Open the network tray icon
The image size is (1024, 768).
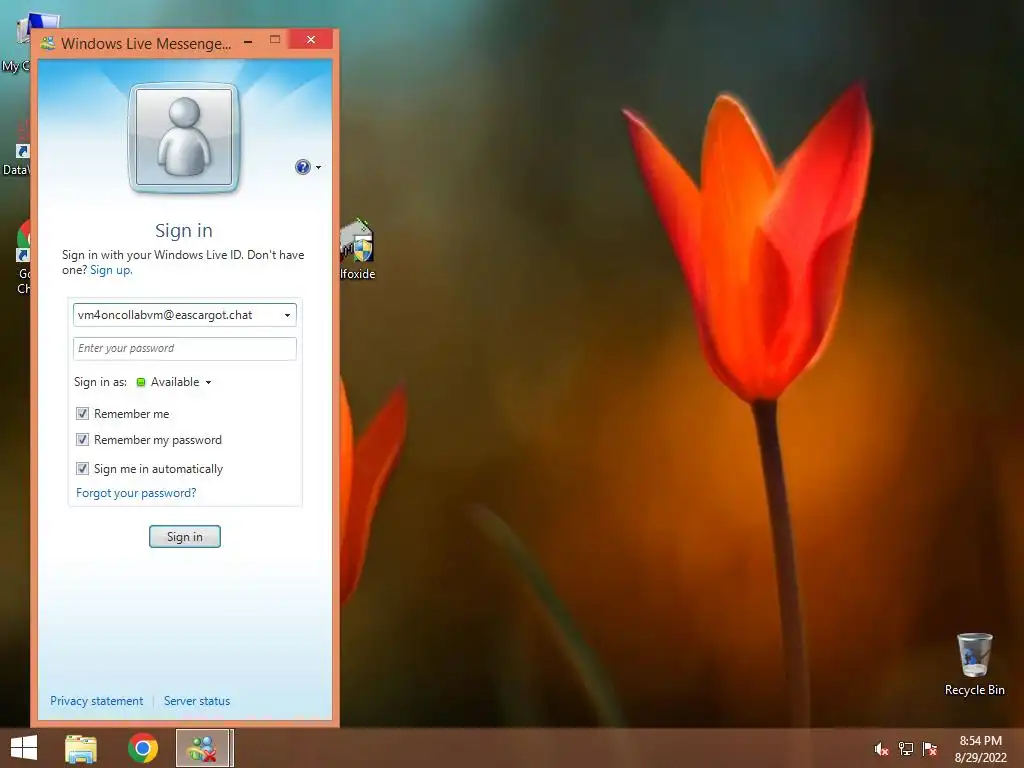[x=906, y=749]
